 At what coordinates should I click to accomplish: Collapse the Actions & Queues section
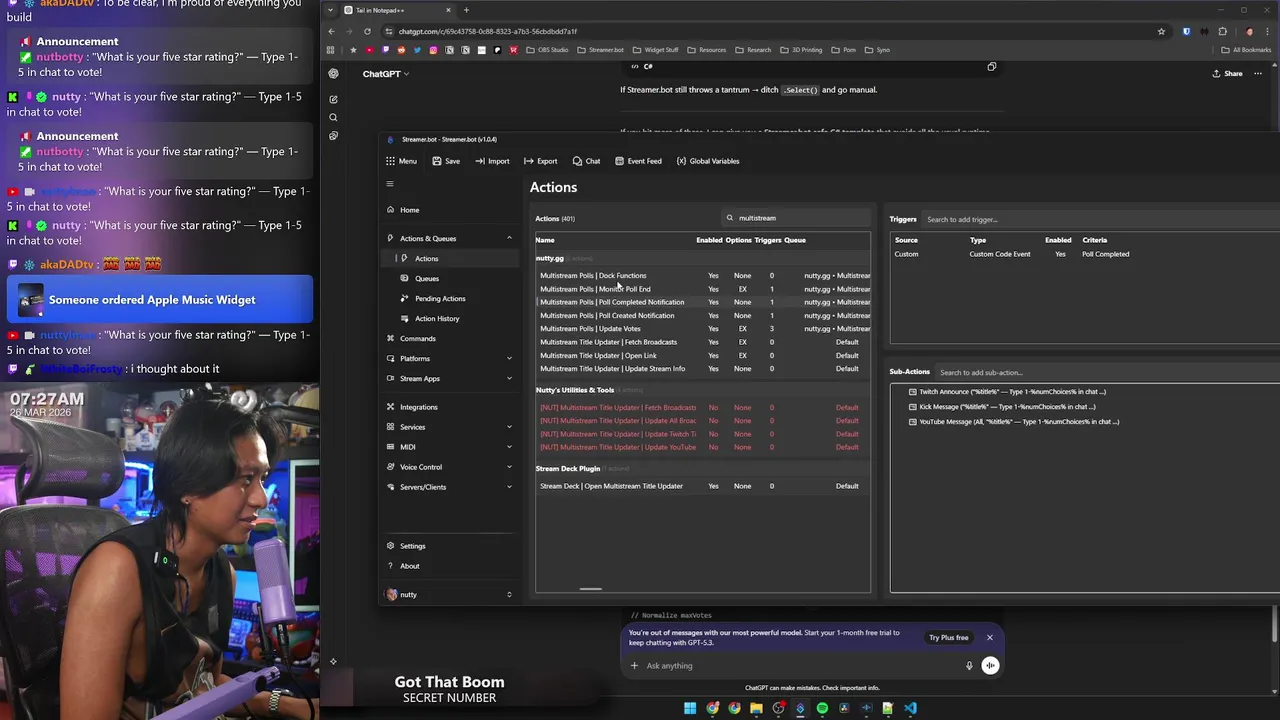coord(509,238)
